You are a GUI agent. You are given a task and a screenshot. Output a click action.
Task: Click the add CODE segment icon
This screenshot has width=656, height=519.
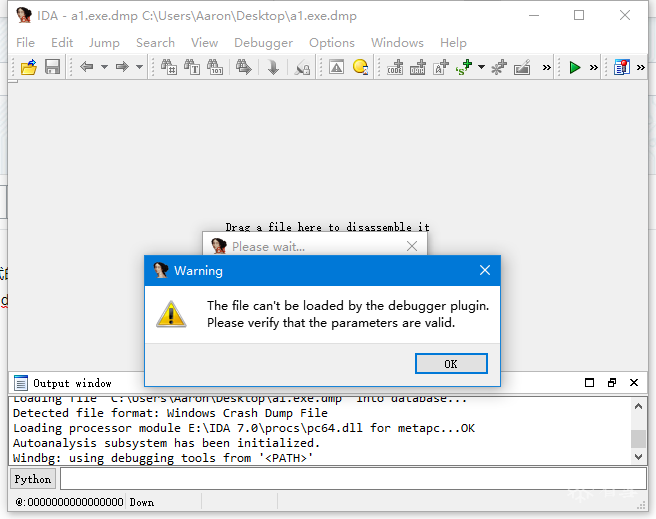point(395,67)
